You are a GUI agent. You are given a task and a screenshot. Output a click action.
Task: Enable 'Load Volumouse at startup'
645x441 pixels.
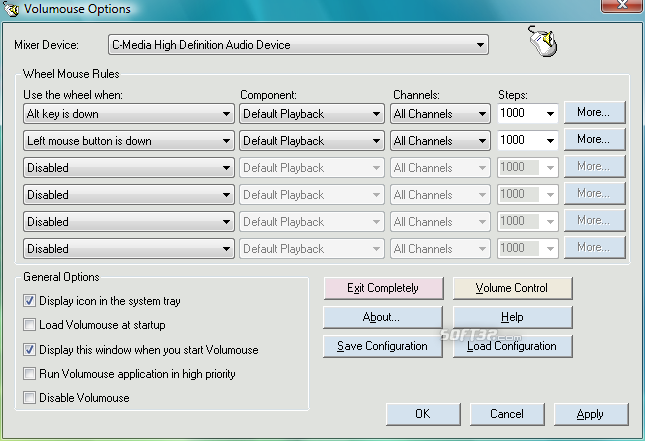click(29, 325)
